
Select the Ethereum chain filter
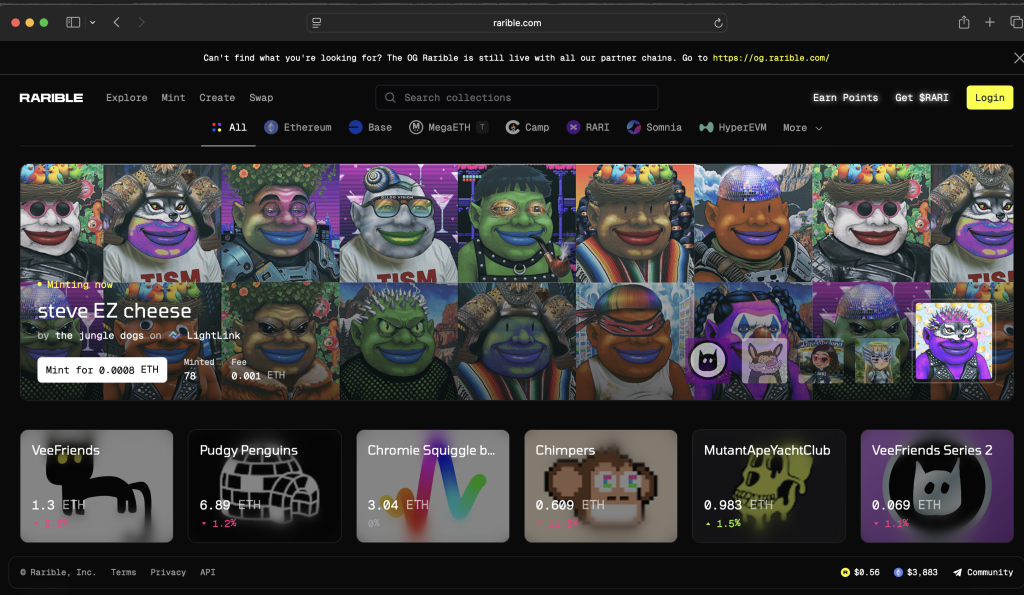pos(297,128)
